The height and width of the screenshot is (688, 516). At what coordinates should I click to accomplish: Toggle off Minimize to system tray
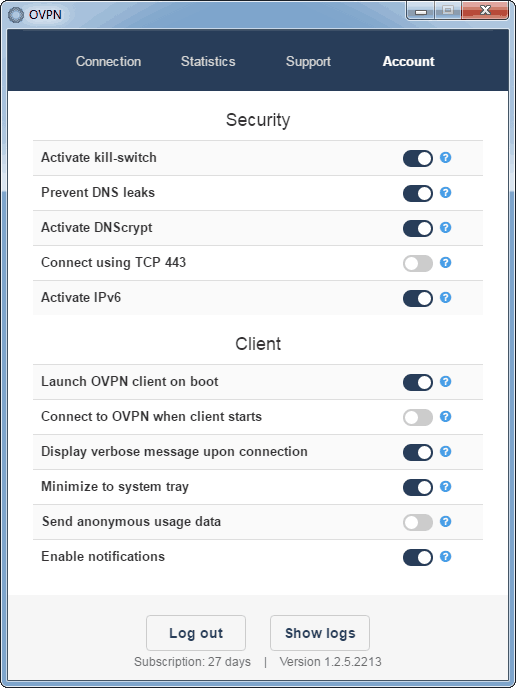click(418, 487)
